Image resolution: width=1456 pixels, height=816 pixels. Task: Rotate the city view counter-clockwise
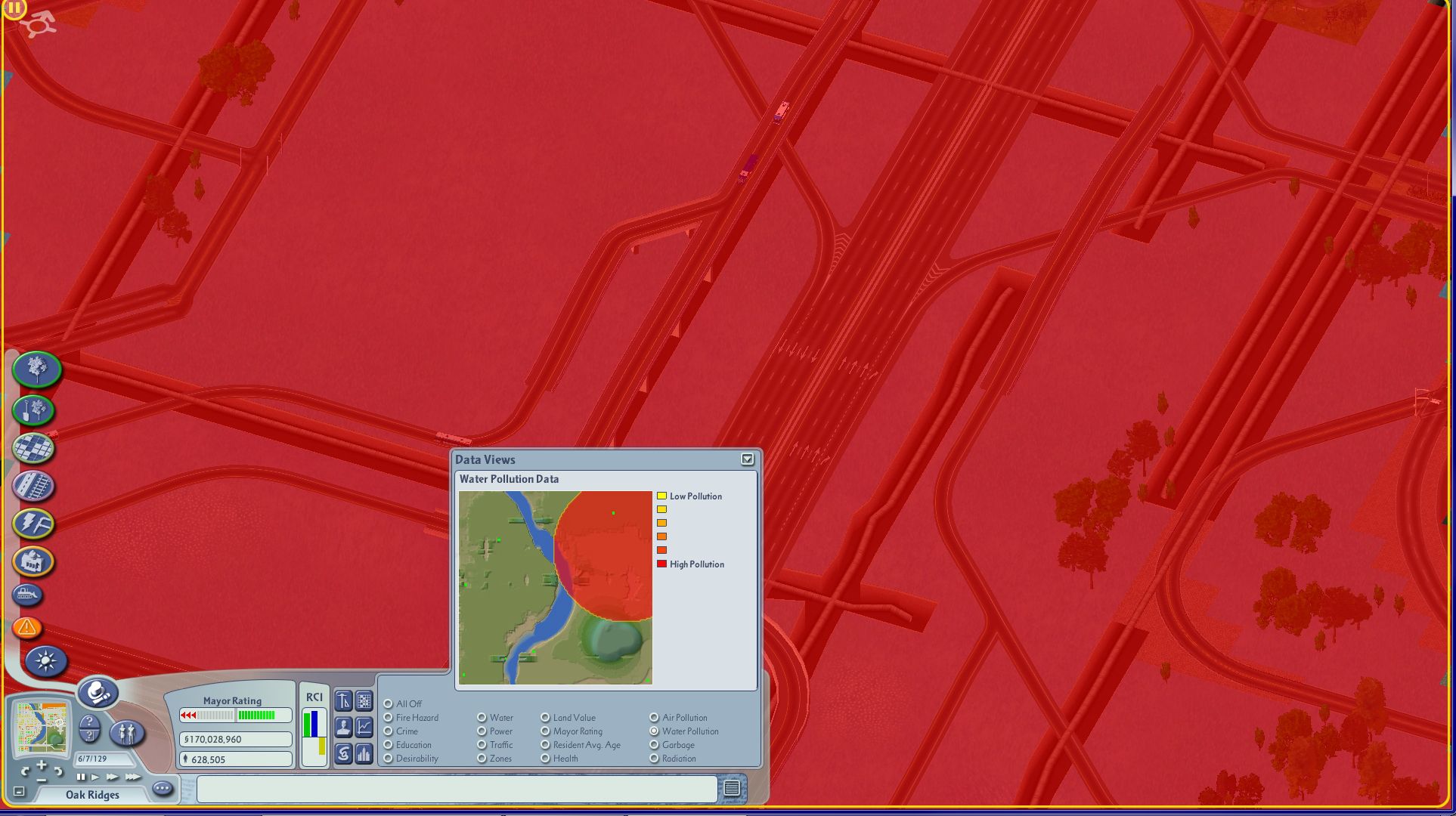[25, 771]
